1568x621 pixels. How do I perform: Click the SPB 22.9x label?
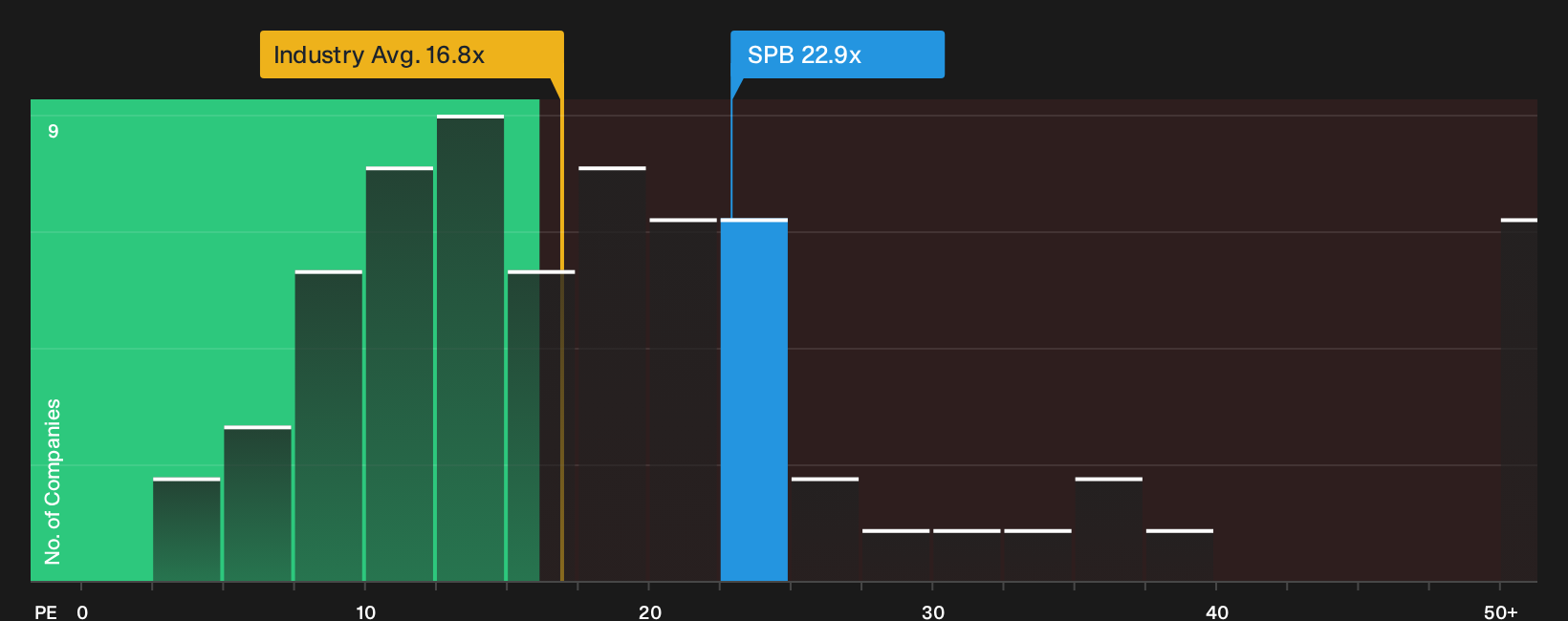pos(838,54)
